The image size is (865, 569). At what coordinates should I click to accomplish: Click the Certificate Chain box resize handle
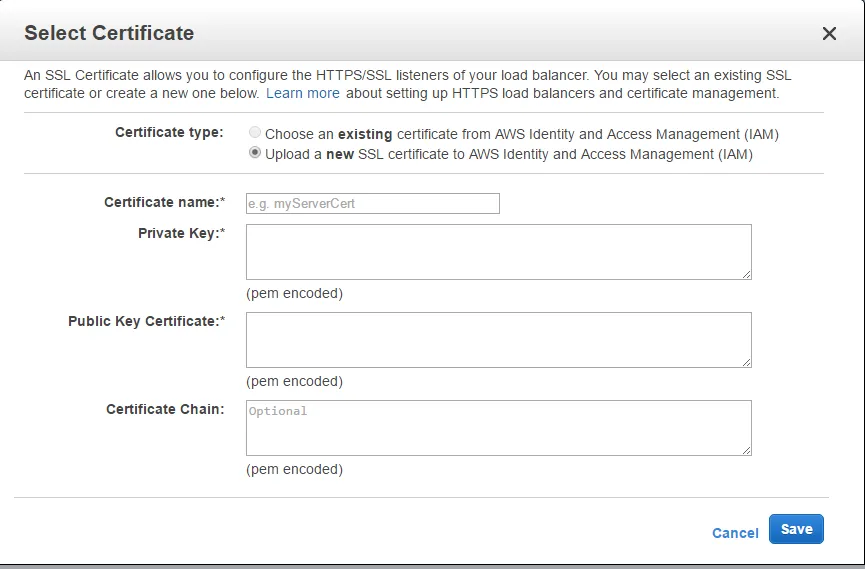click(x=746, y=449)
